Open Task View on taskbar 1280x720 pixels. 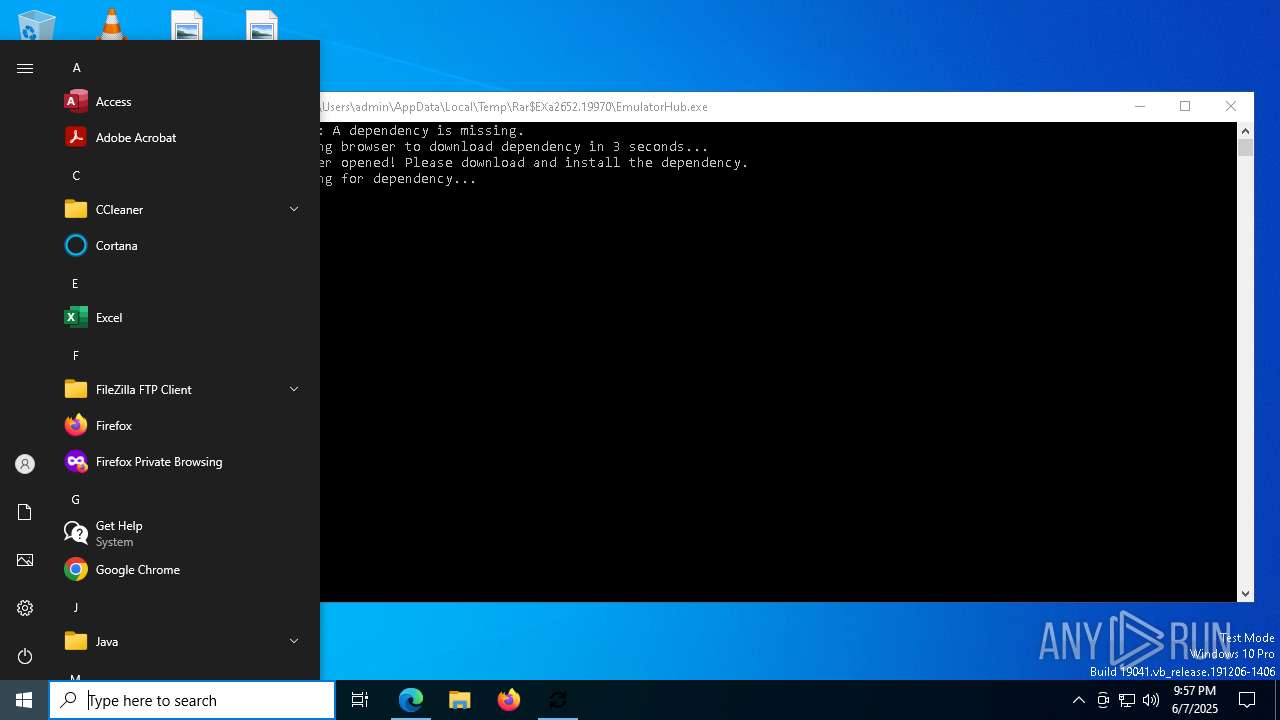(x=360, y=700)
